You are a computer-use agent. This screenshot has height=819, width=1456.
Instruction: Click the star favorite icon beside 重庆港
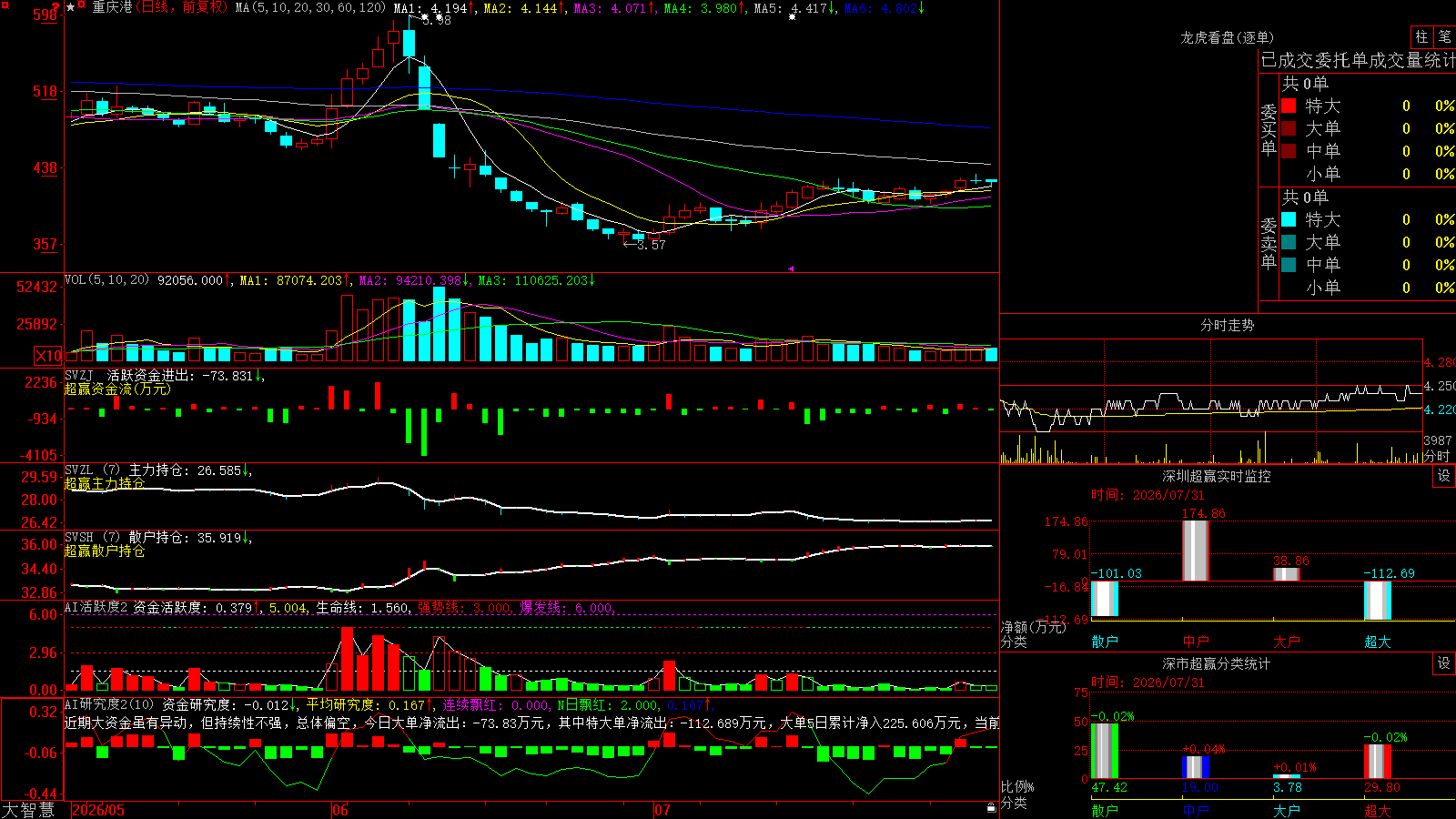70,7
